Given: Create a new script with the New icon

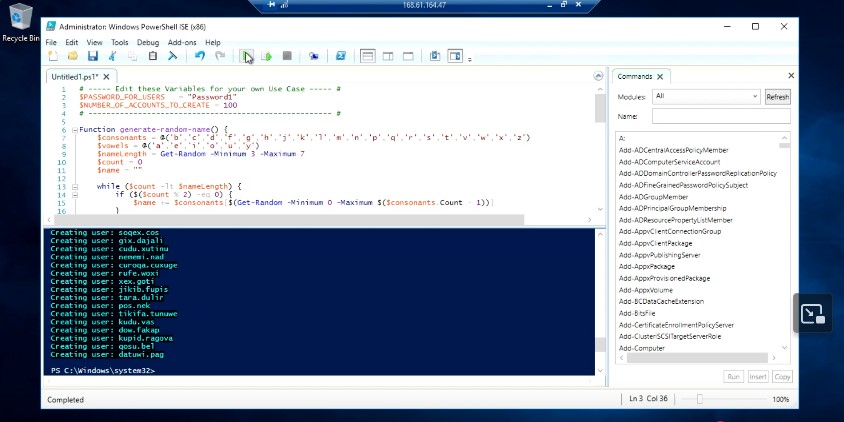Looking at the screenshot, I should pyautogui.click(x=53, y=56).
